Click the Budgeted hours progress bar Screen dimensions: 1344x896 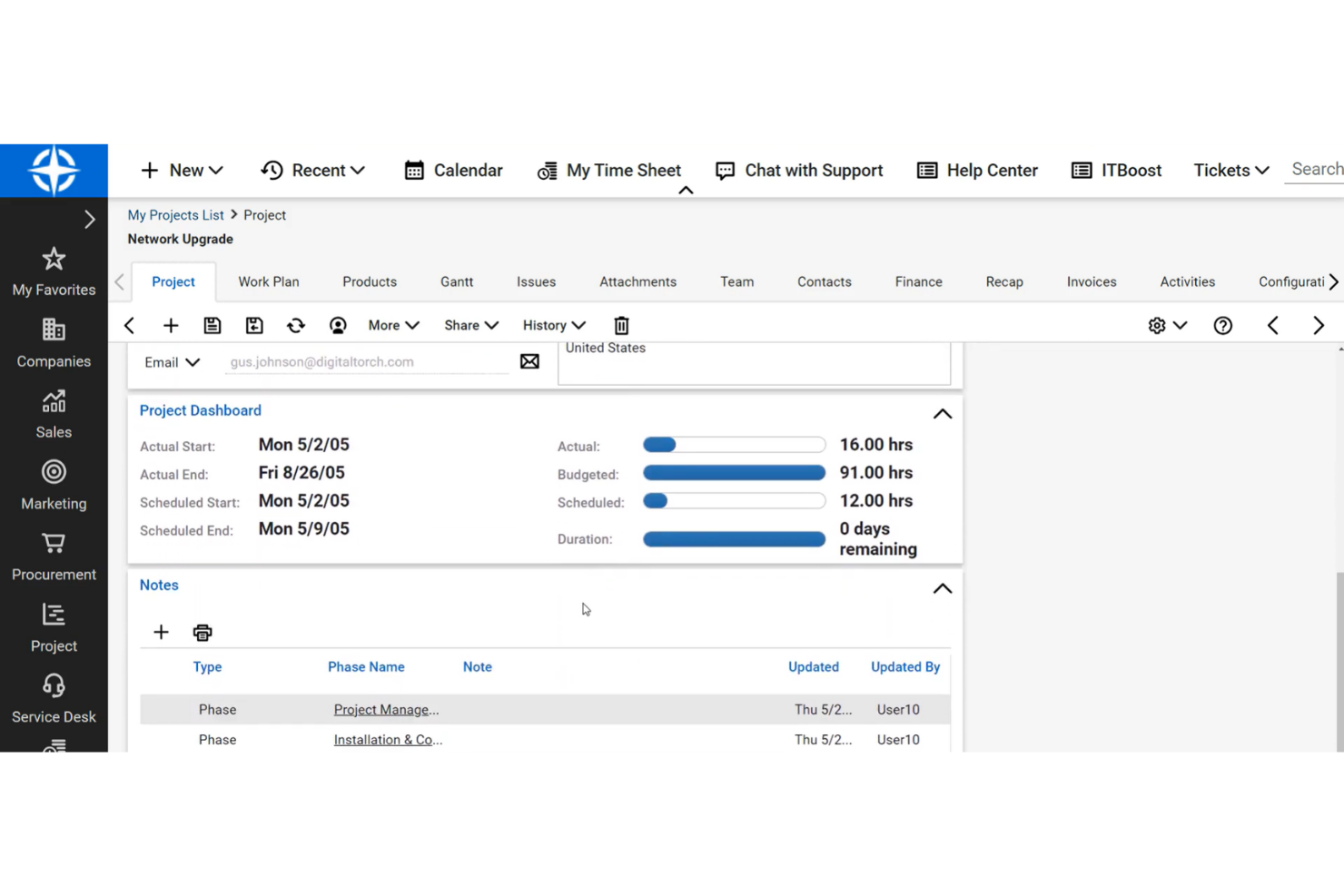click(734, 472)
